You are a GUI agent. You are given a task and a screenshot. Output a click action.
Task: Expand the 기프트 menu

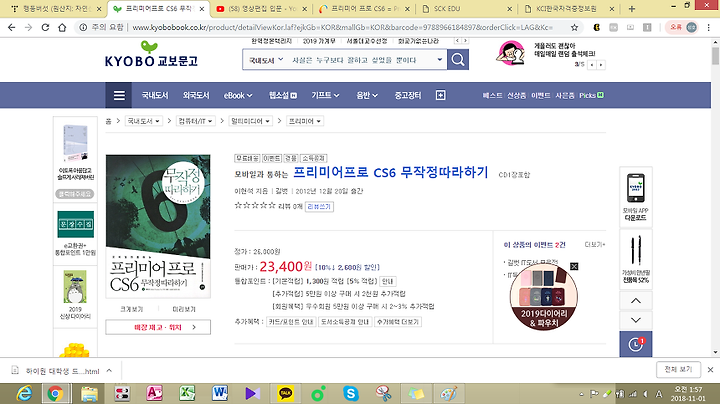pyautogui.click(x=325, y=95)
